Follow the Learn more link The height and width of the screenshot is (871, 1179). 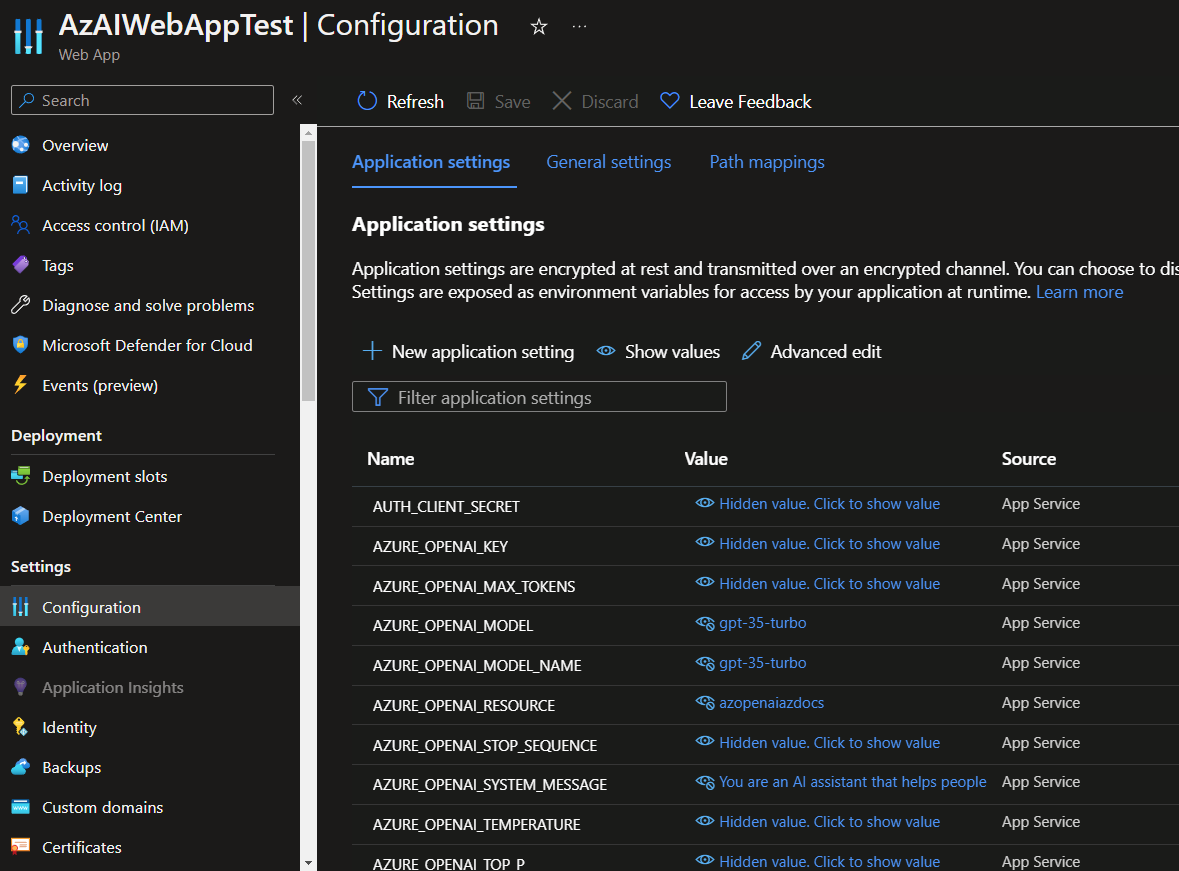coord(1079,292)
